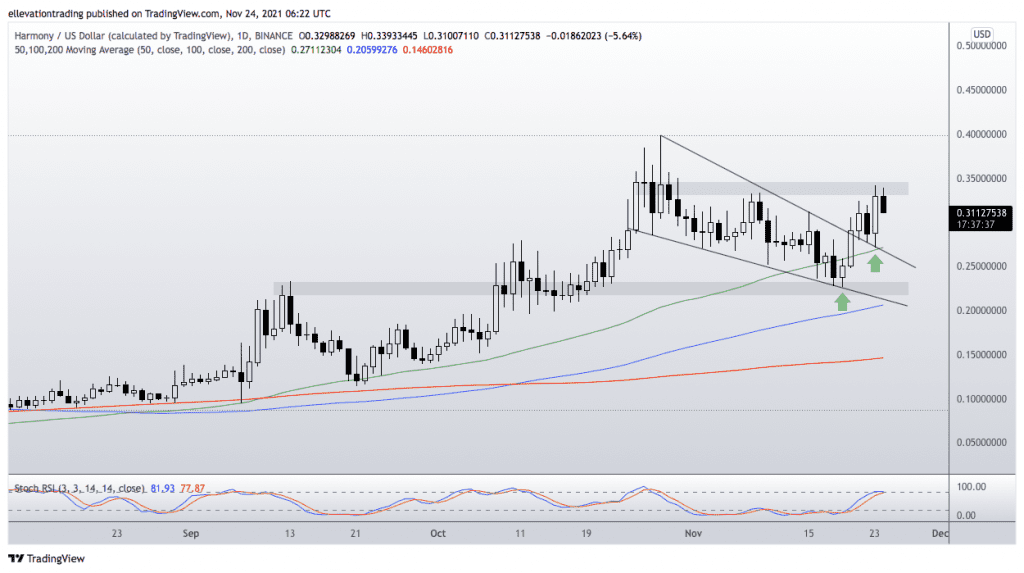
Task: Click the Stoch RSI value 81.93
Action: [162, 488]
